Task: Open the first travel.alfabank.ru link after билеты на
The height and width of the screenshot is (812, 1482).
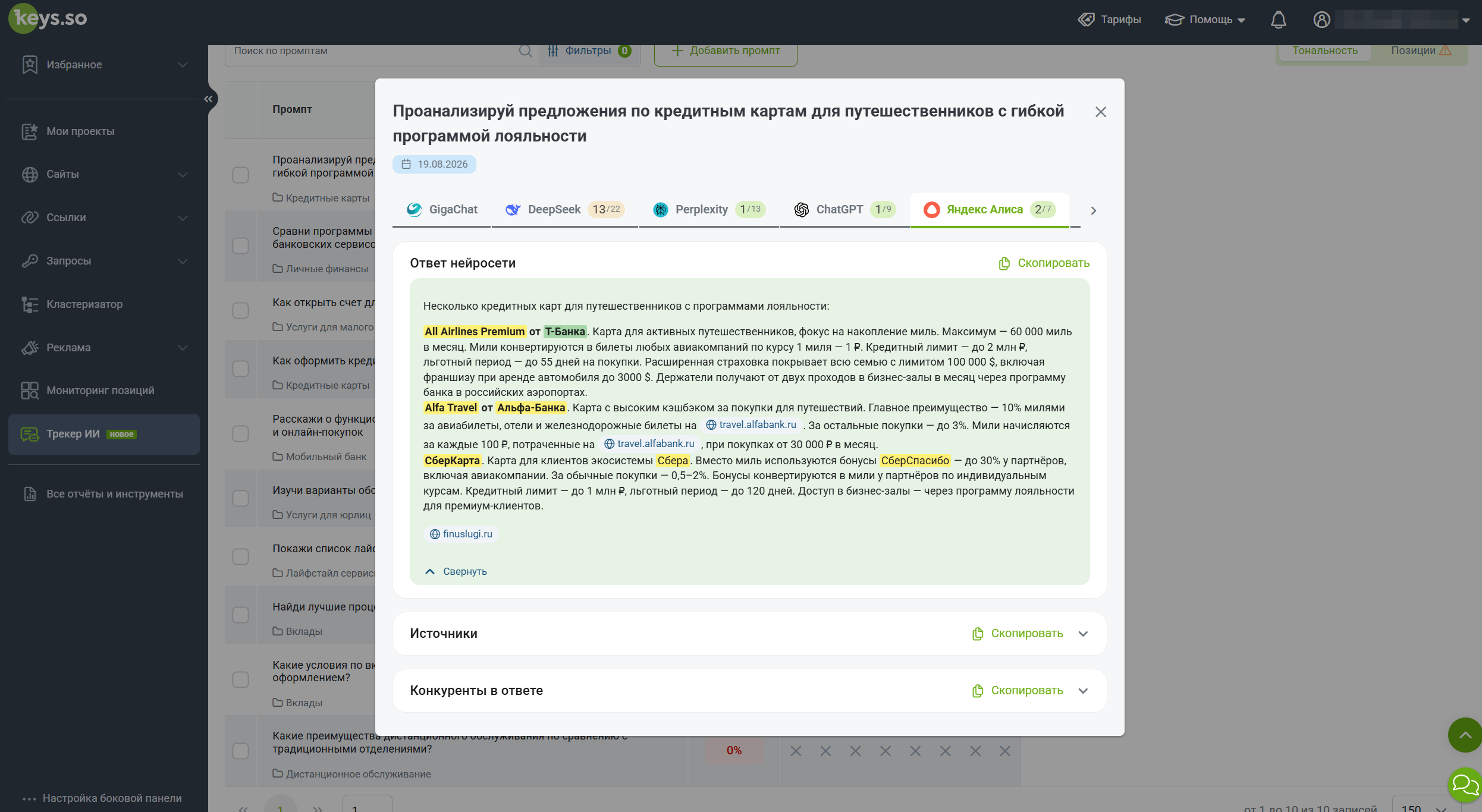Action: pyautogui.click(x=752, y=424)
